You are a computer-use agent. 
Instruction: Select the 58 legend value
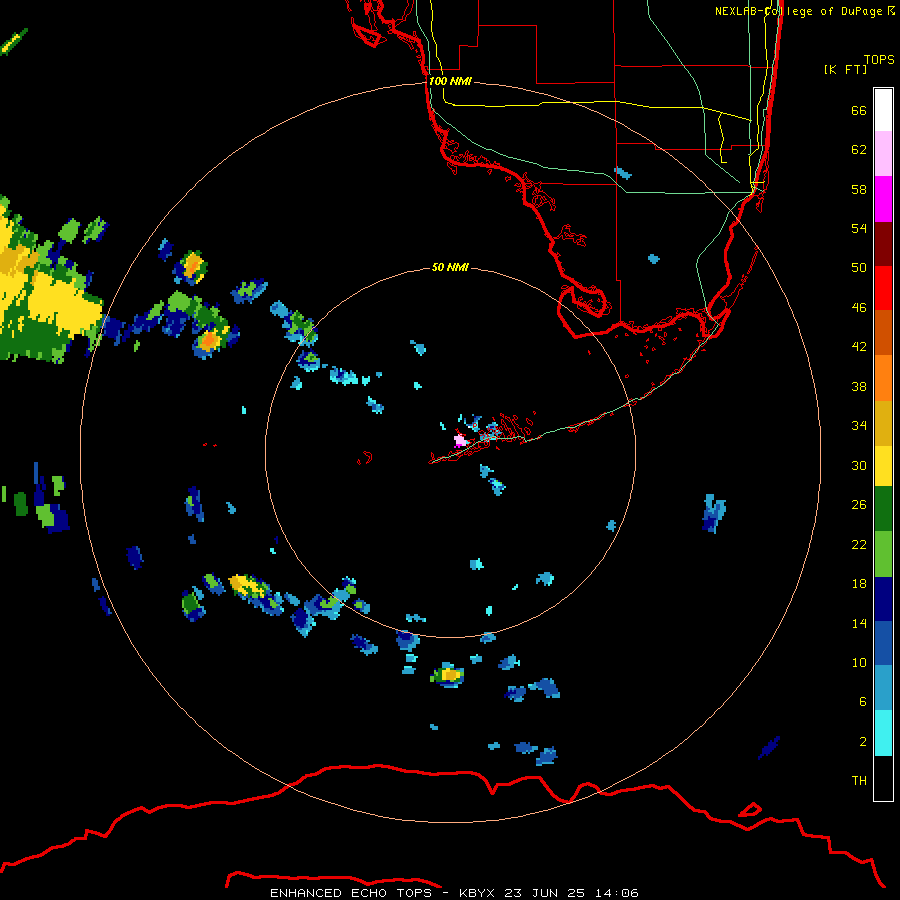tap(859, 189)
